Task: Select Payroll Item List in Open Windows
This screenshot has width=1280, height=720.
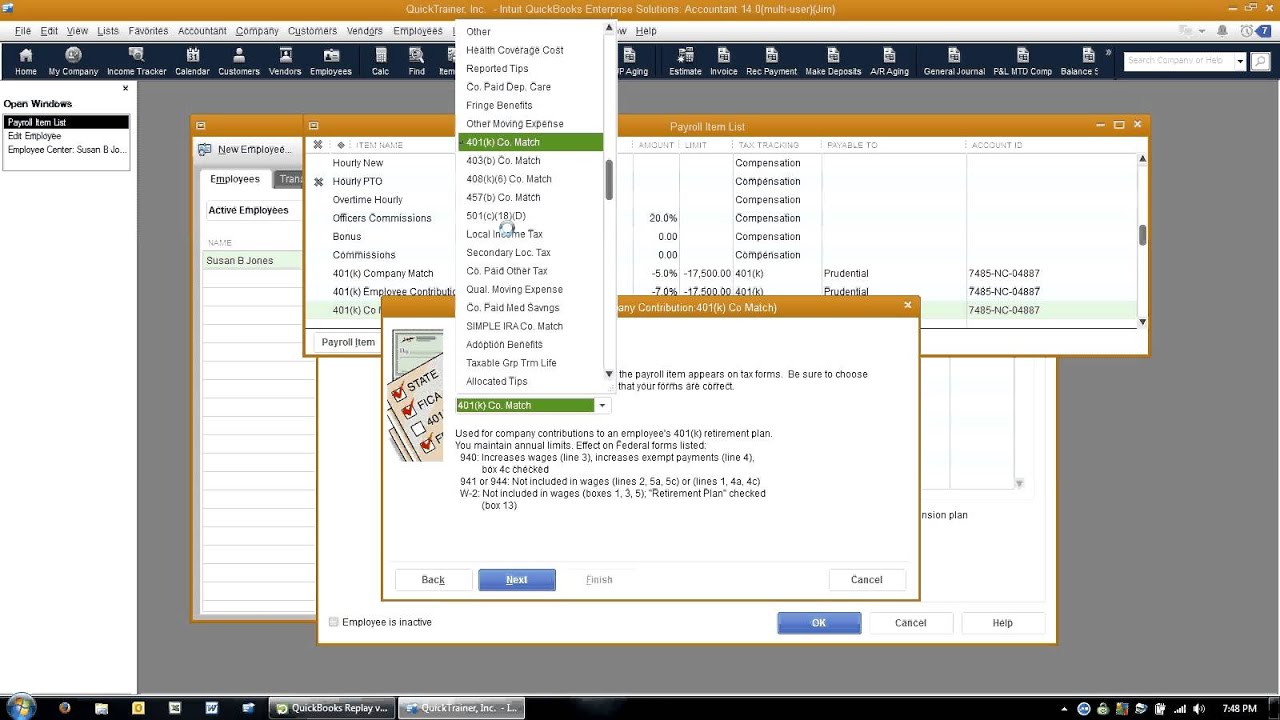Action: [66, 122]
